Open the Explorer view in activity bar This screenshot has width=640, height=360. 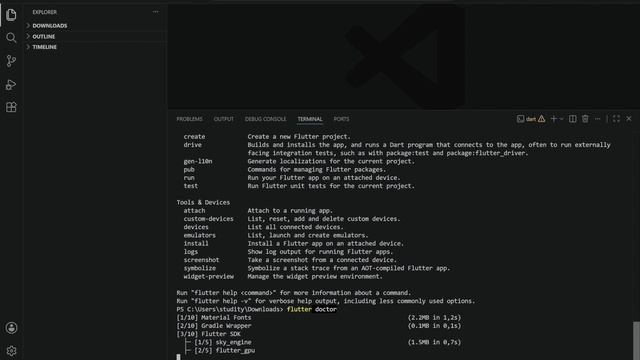(x=11, y=15)
